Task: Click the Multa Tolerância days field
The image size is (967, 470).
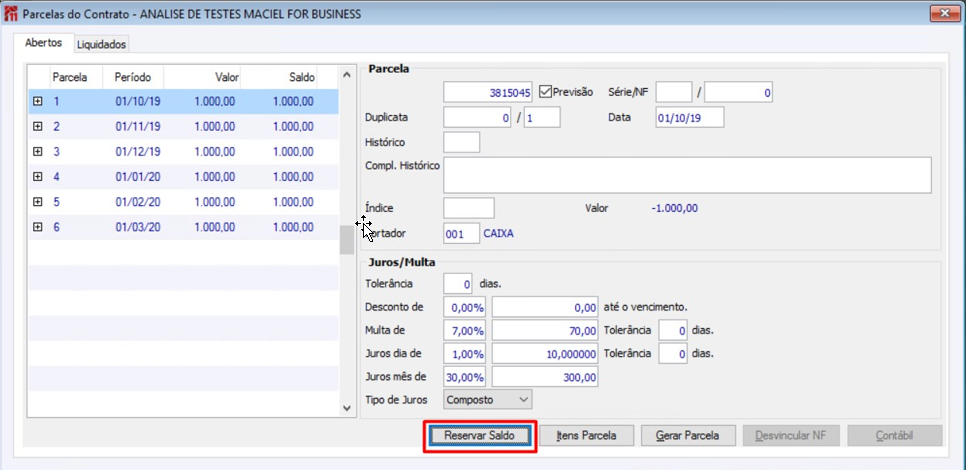Action: tap(673, 331)
